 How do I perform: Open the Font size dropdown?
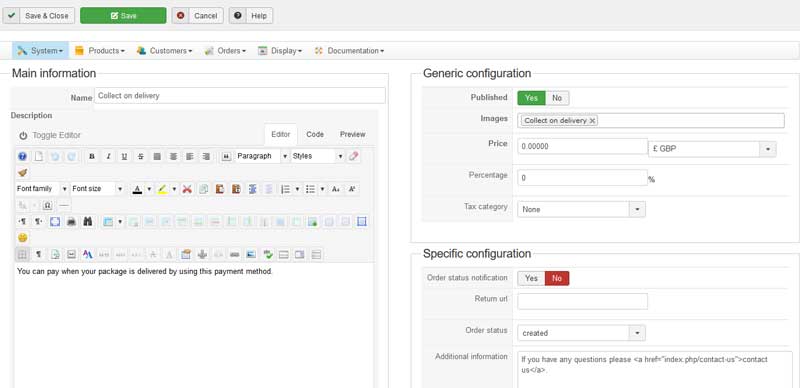[97, 189]
